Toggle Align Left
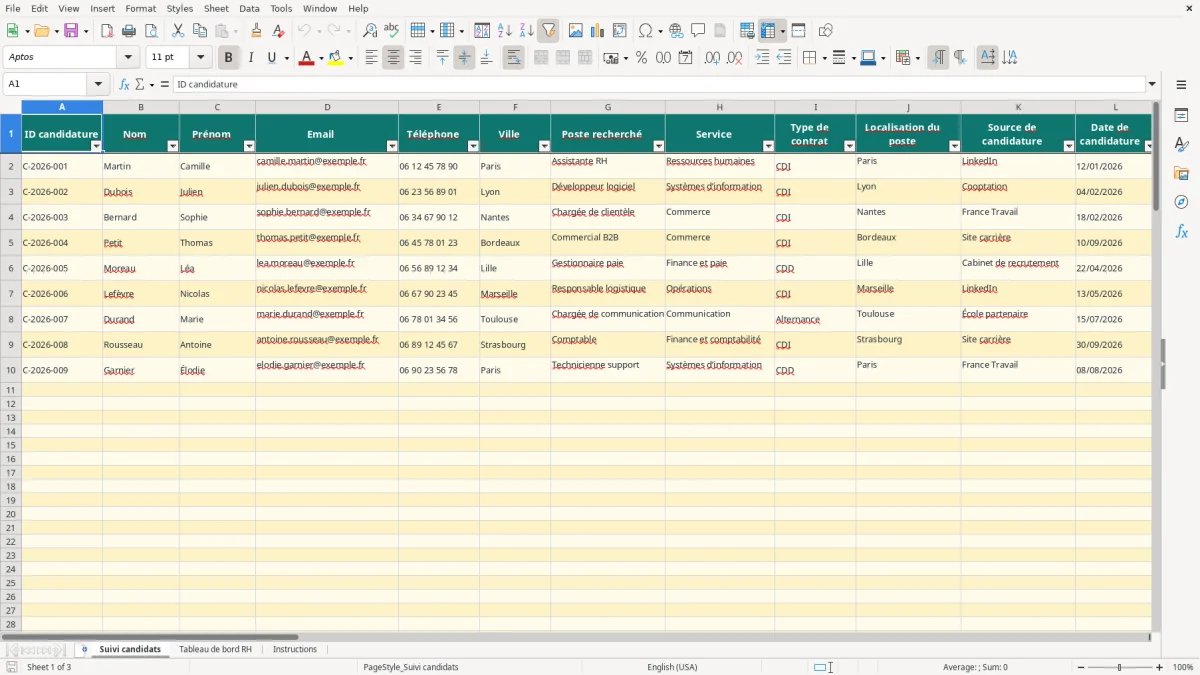 (x=371, y=58)
